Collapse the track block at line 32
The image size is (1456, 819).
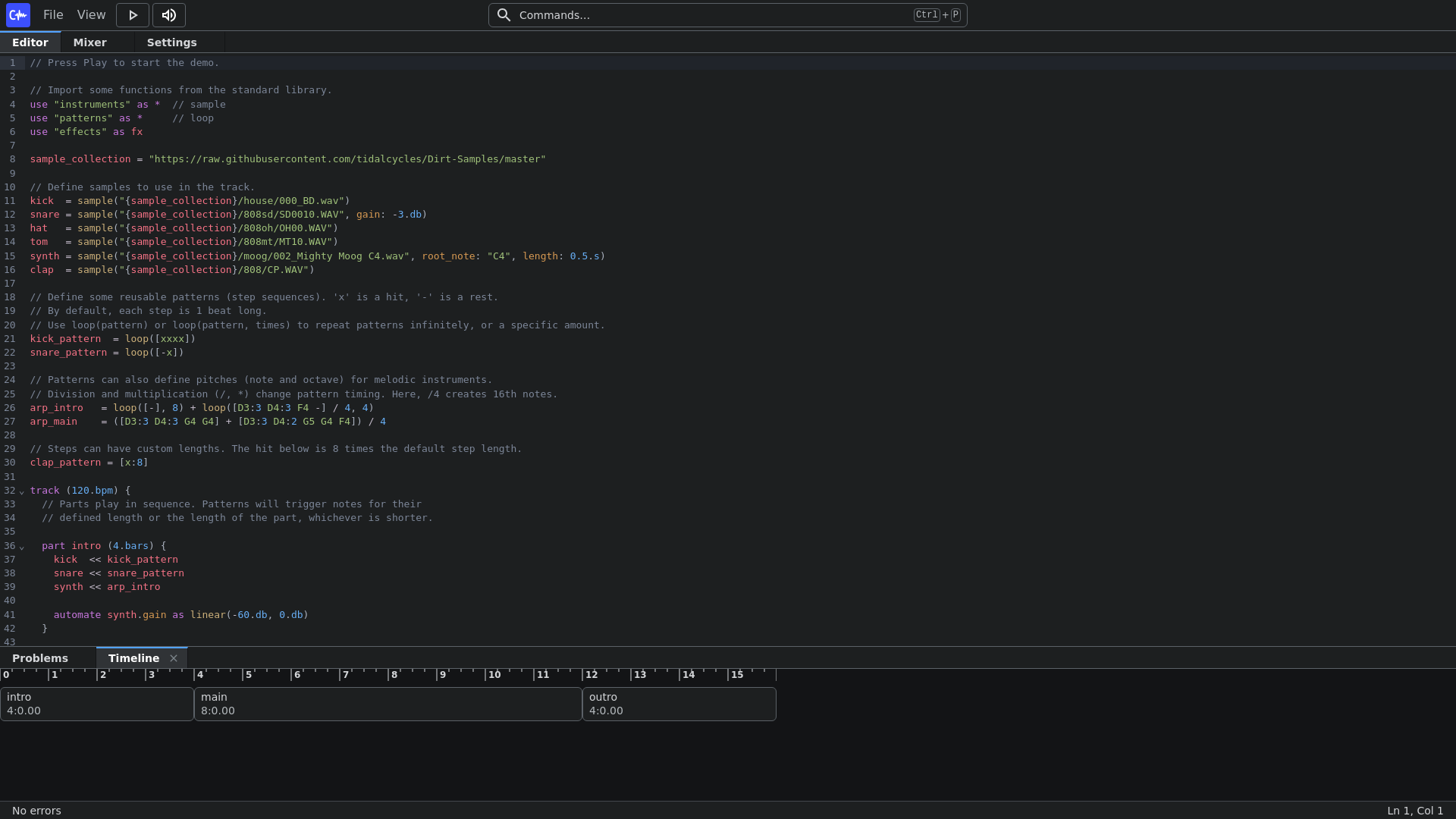pos(21,491)
